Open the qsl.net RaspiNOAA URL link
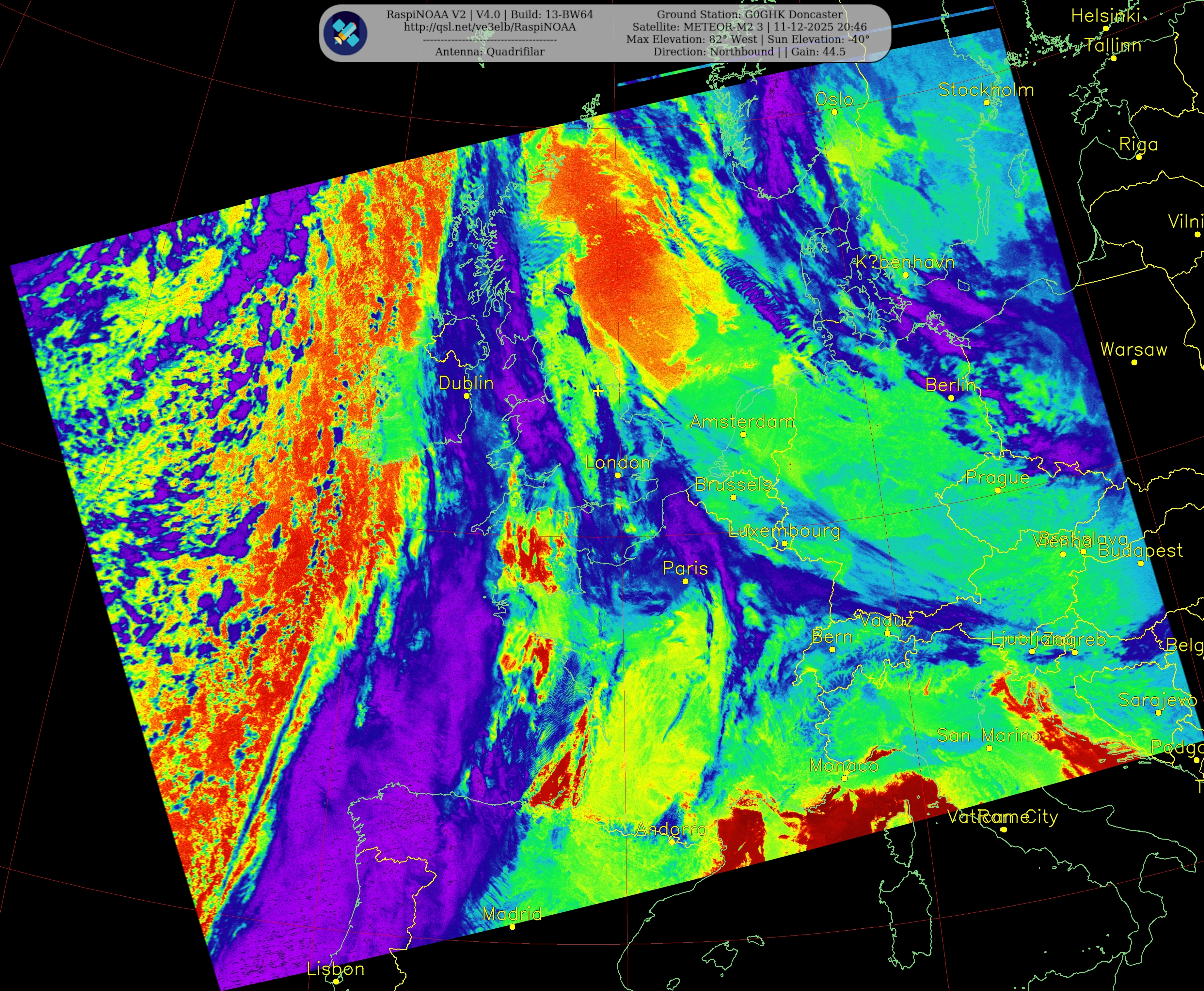 pos(489,27)
